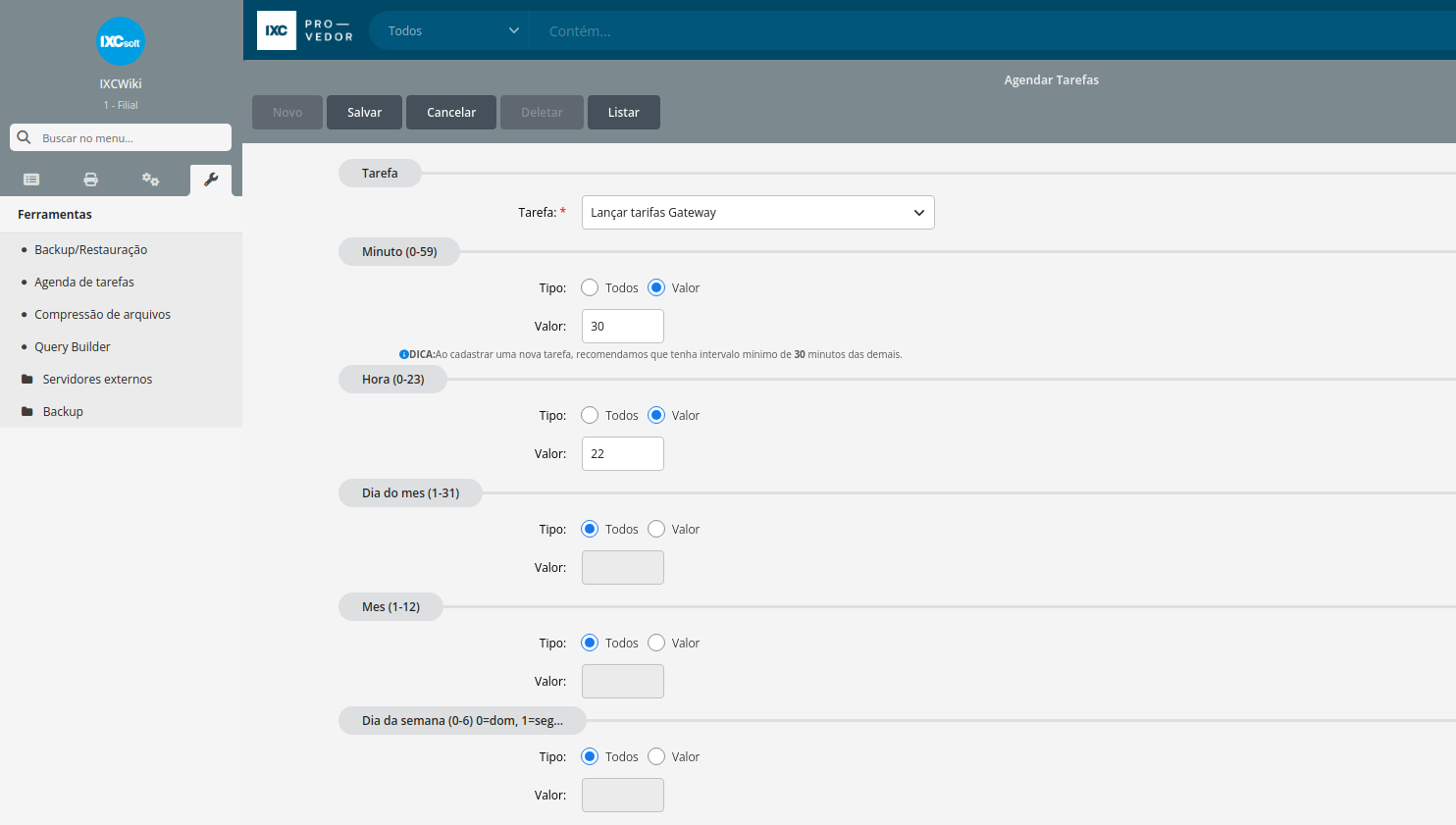Screen dimensions: 1456x825
Task: Click the Deletar button
Action: pyautogui.click(x=542, y=112)
